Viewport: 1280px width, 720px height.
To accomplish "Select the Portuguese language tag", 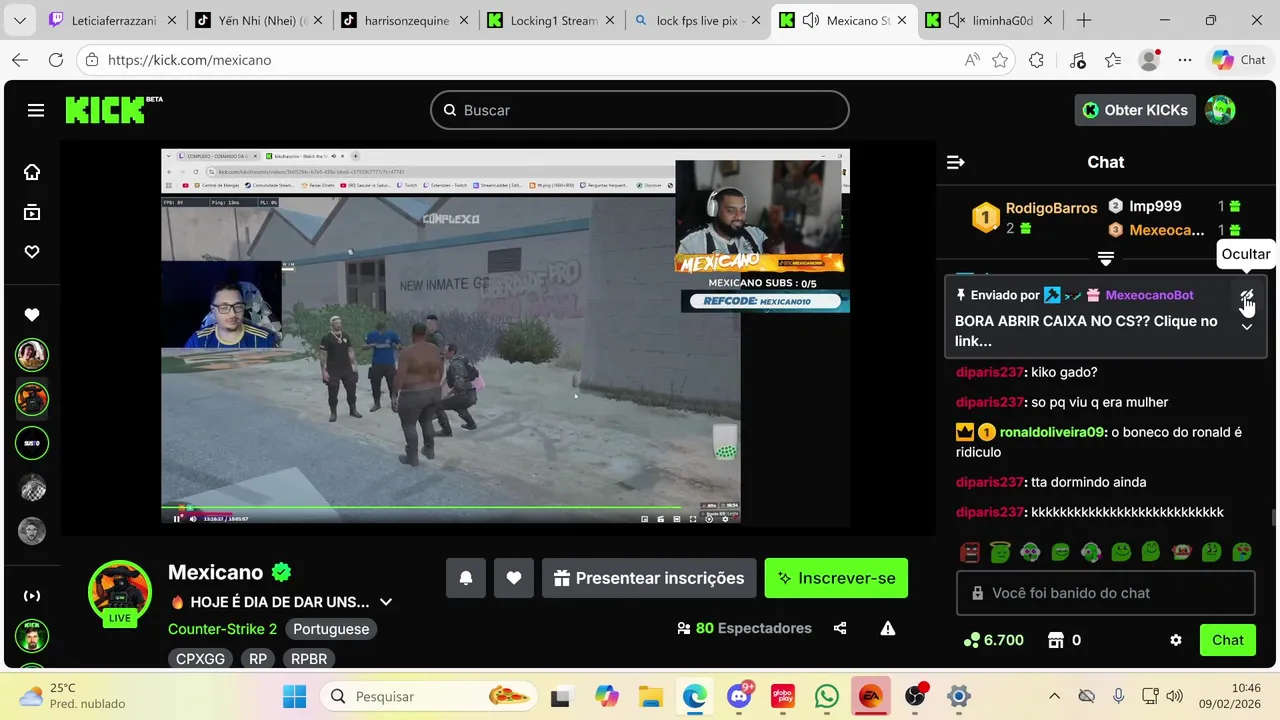I will click(x=331, y=629).
